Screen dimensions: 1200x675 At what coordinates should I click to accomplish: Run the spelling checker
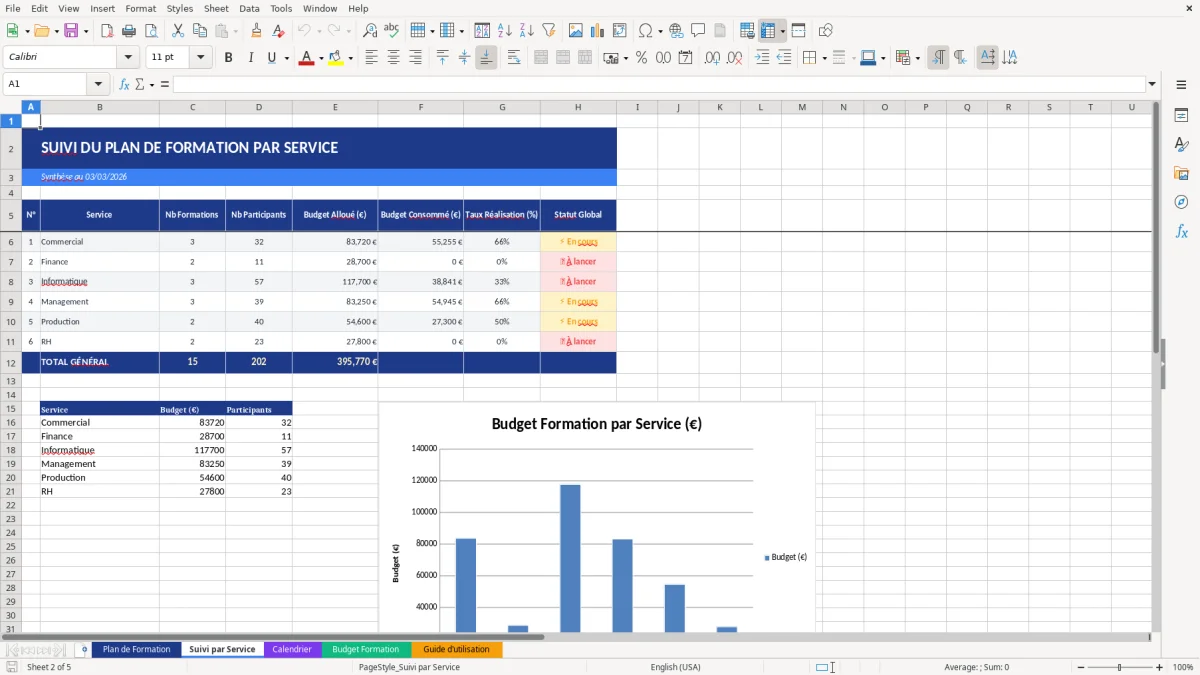(x=391, y=30)
